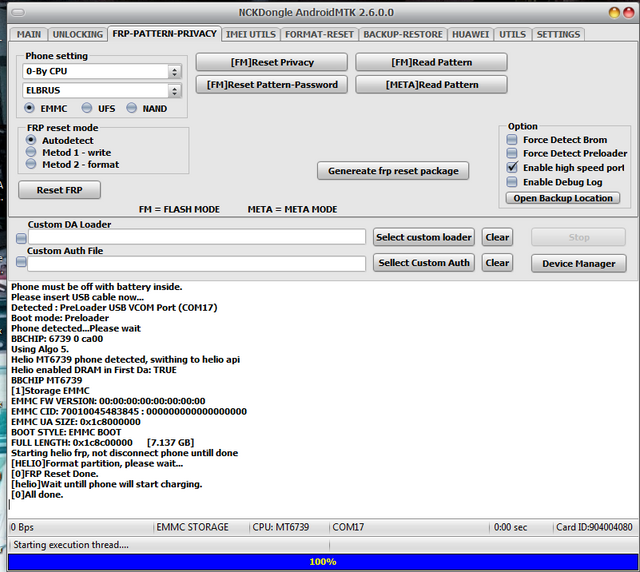Open the SETTINGS tab
This screenshot has height=572, width=640.
tap(558, 34)
